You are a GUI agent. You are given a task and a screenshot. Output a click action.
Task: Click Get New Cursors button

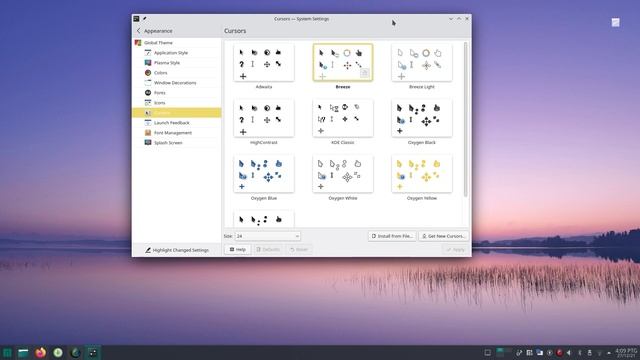(x=443, y=236)
